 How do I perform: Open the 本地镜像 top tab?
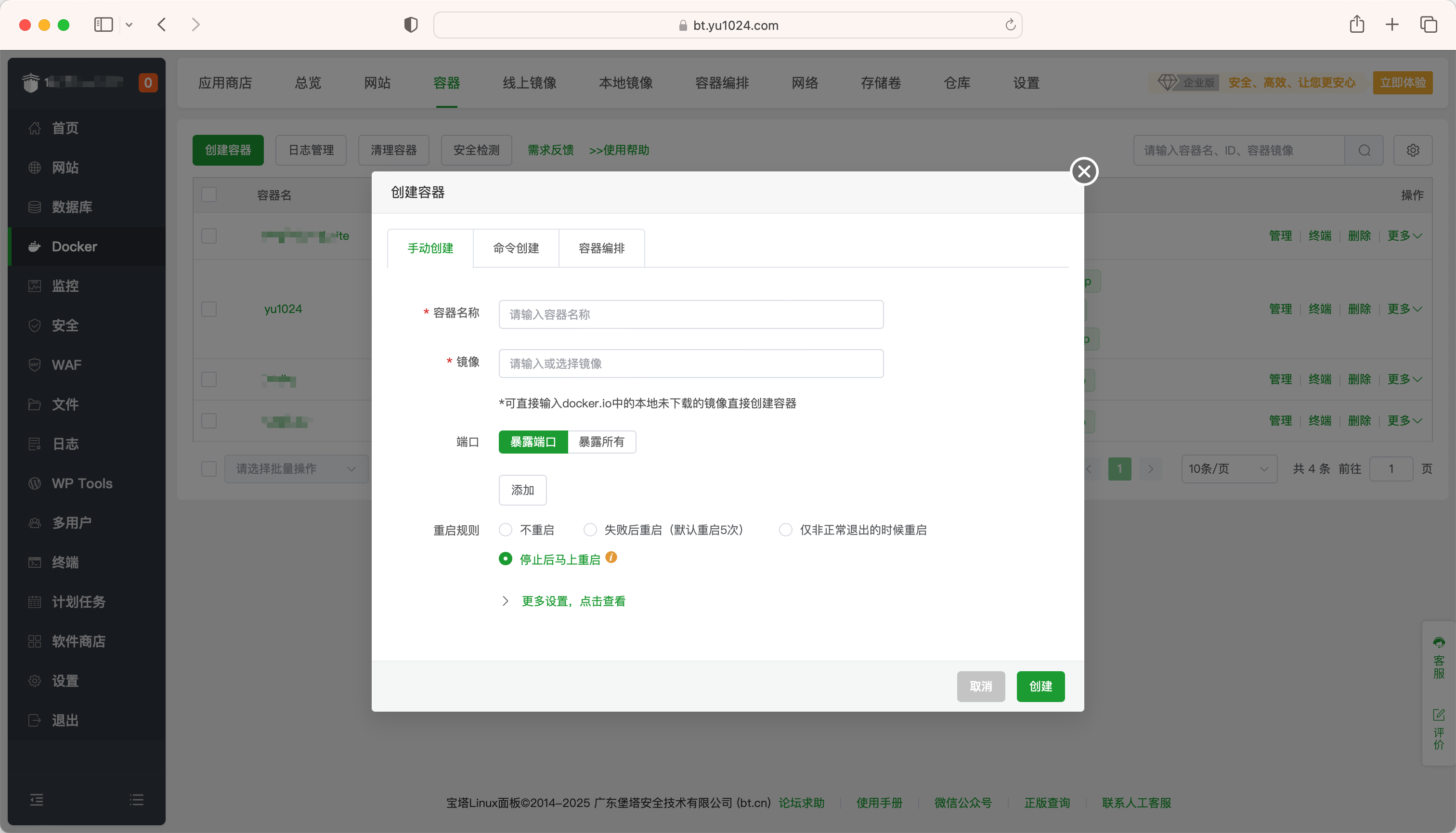(x=625, y=83)
